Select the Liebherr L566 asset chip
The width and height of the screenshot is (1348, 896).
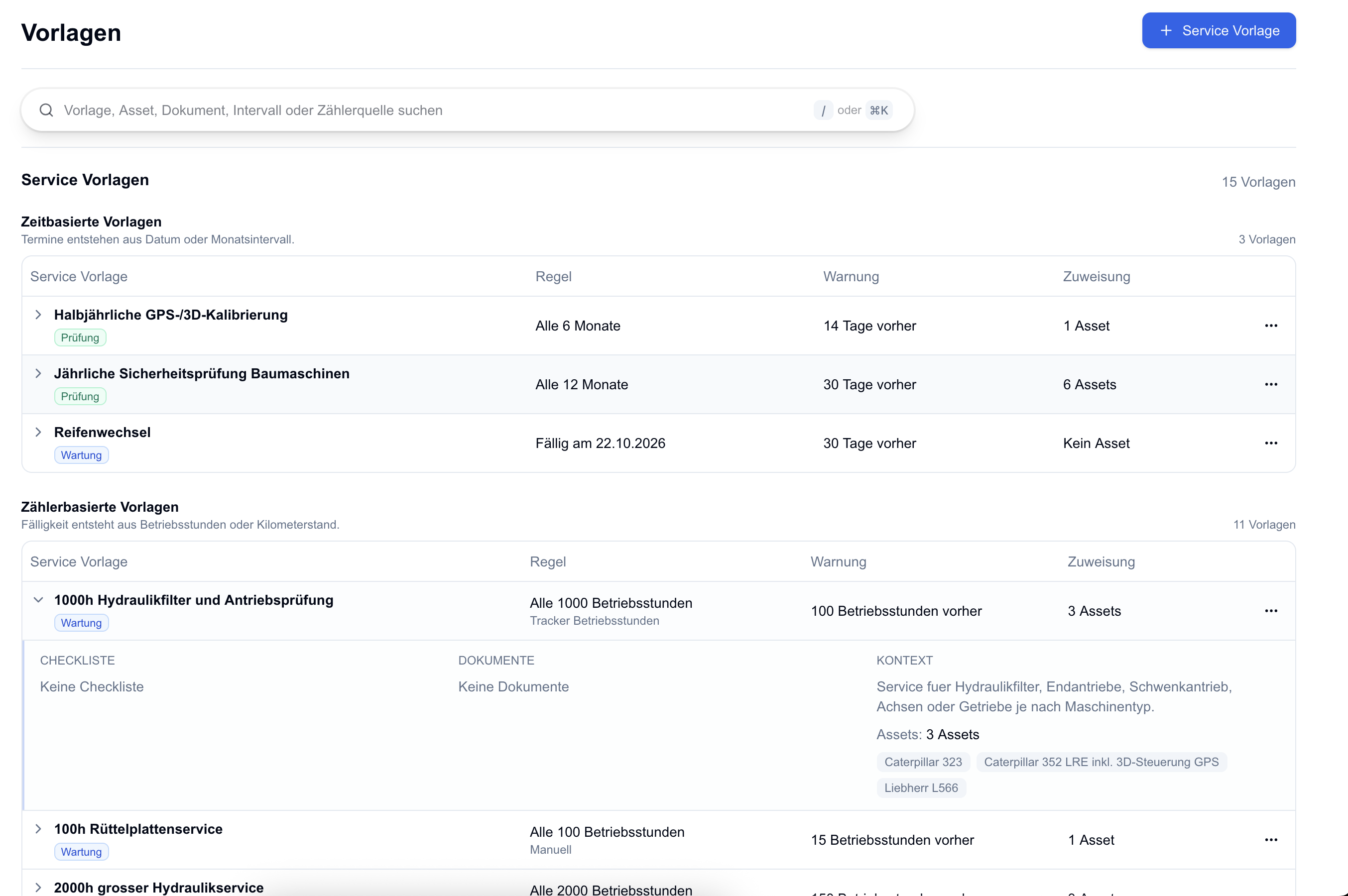(x=921, y=788)
